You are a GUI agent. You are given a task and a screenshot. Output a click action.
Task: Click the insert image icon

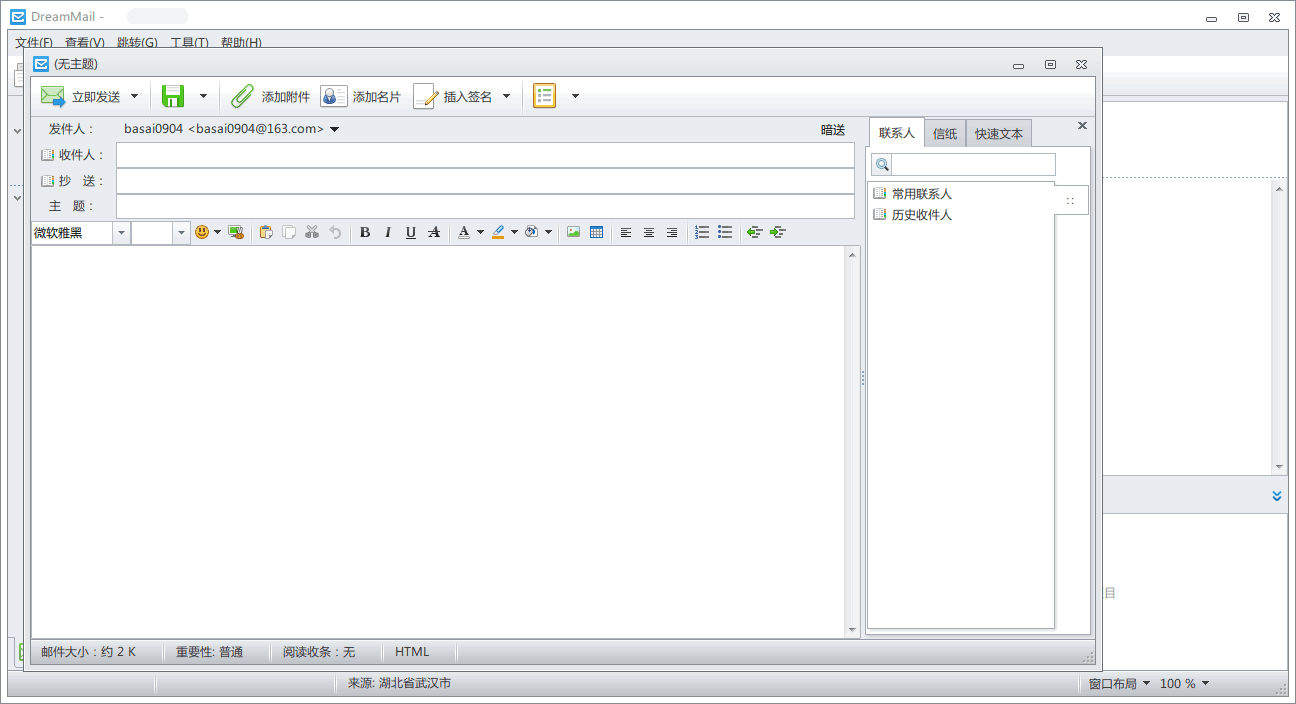coord(573,232)
